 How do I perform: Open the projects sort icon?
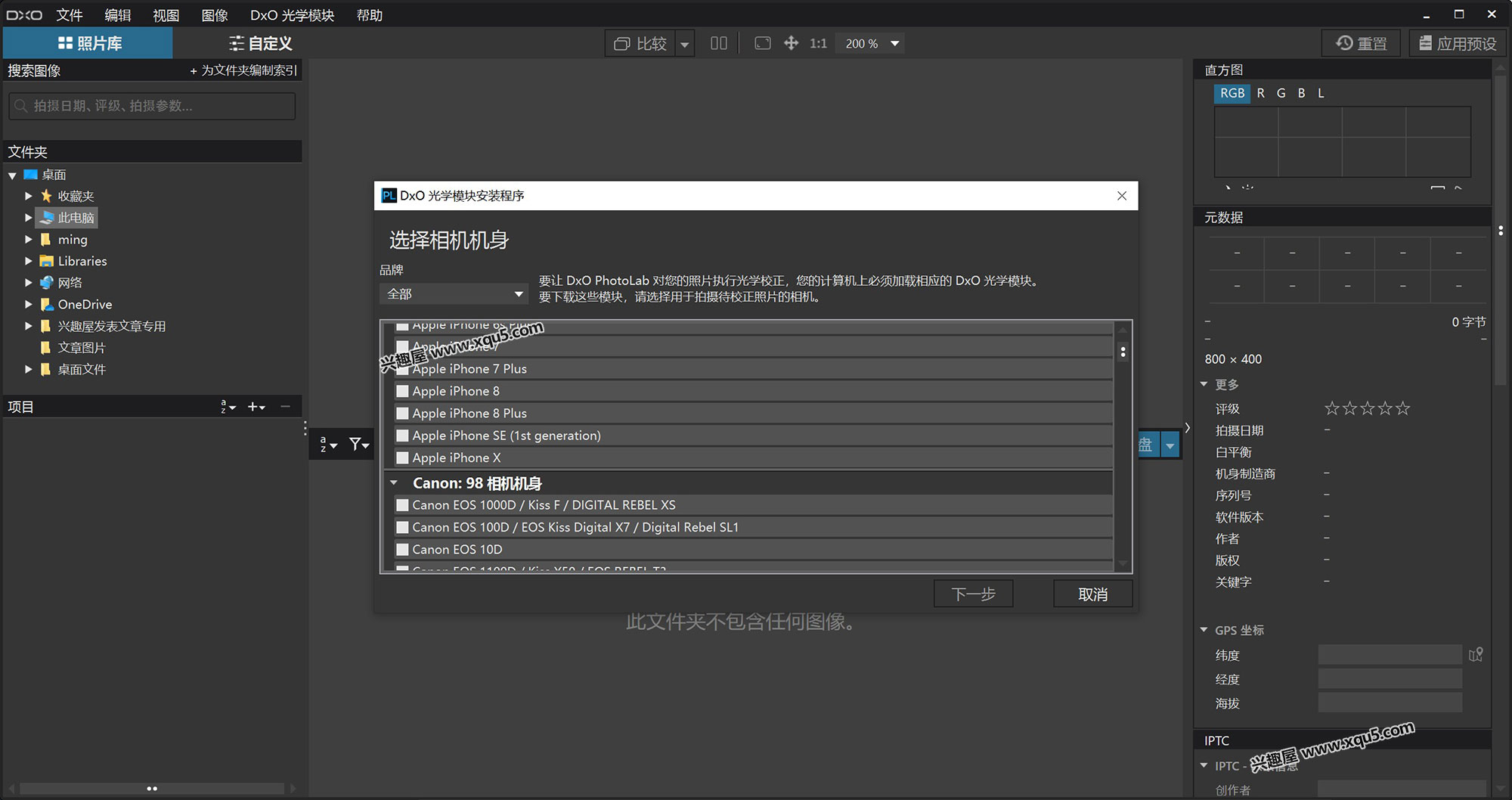tap(228, 407)
